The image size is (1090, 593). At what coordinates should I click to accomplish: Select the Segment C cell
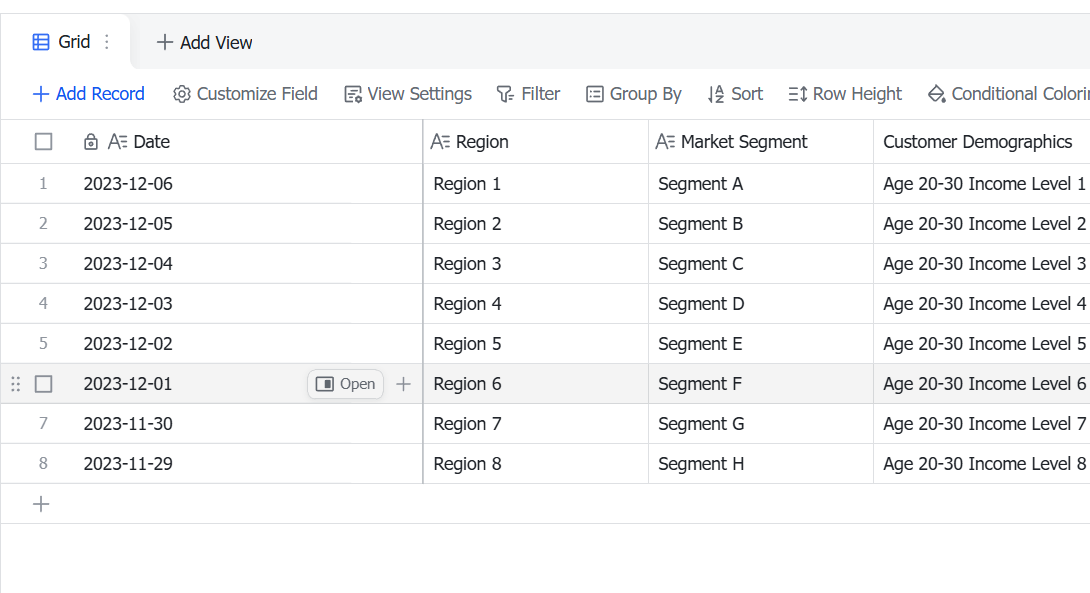point(760,263)
